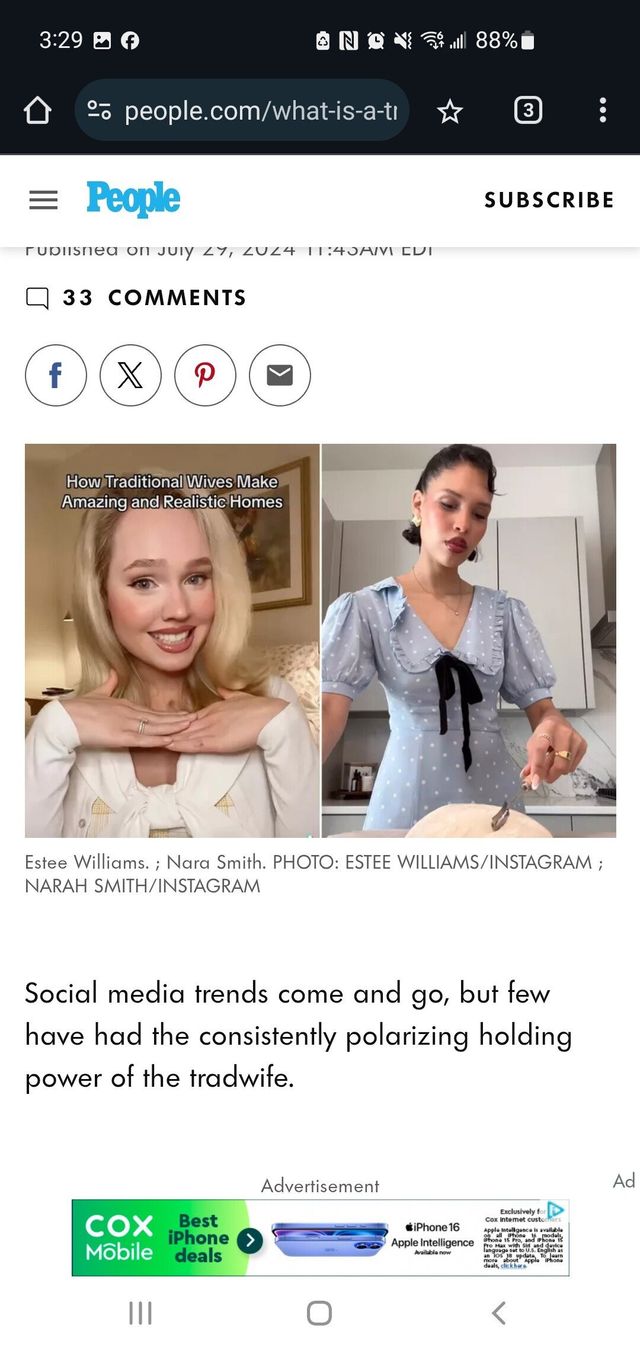Focus the people.com address bar
Viewport: 640px width, 1351px height.
coord(260,110)
